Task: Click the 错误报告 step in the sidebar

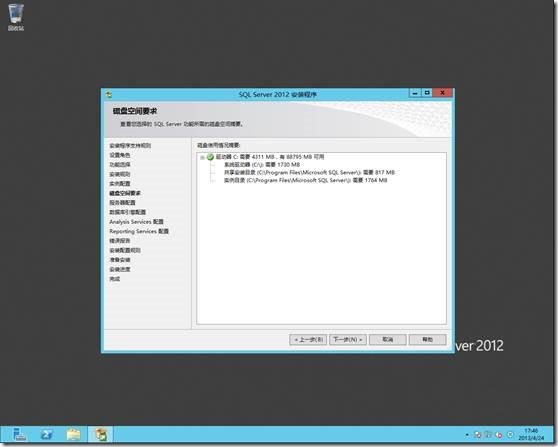Action: coord(120,241)
